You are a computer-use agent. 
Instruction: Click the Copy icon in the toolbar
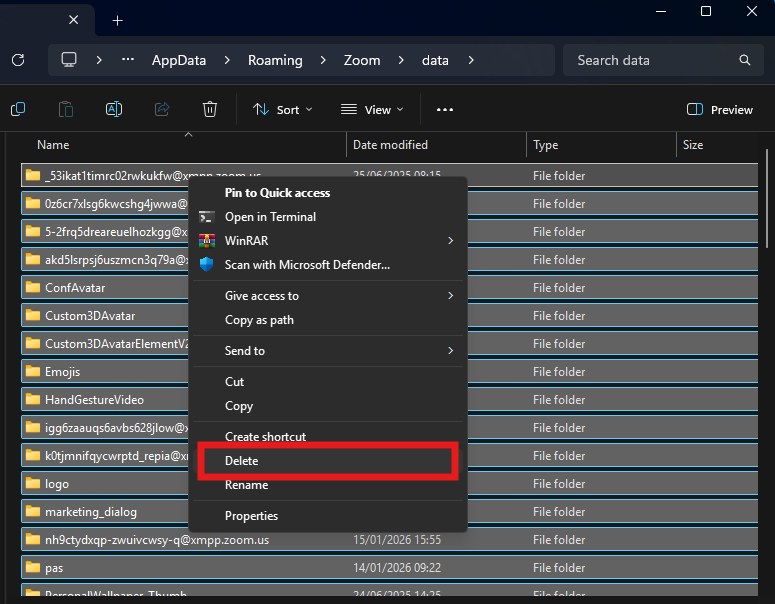click(x=18, y=109)
